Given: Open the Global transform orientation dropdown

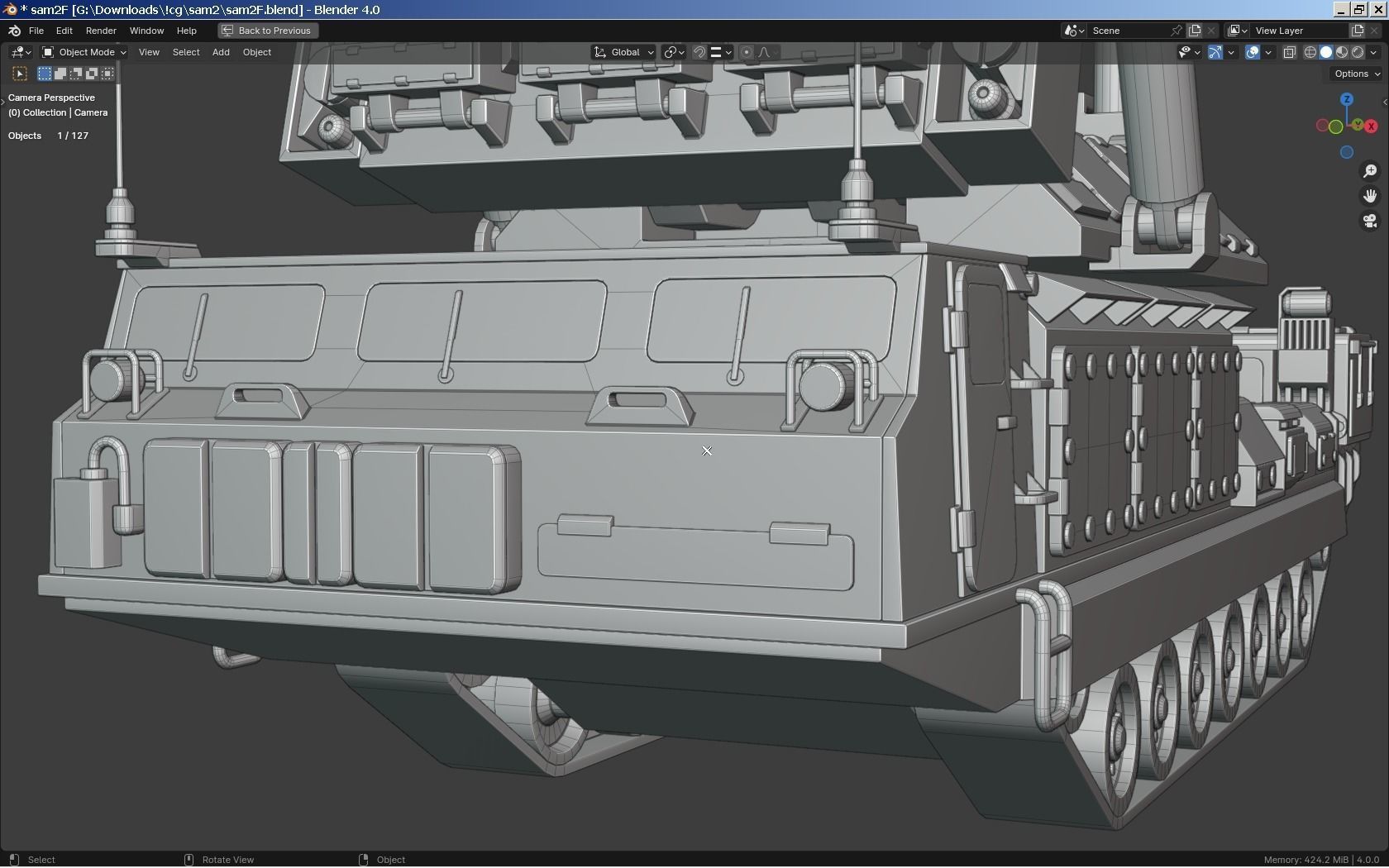Looking at the screenshot, I should 623,52.
